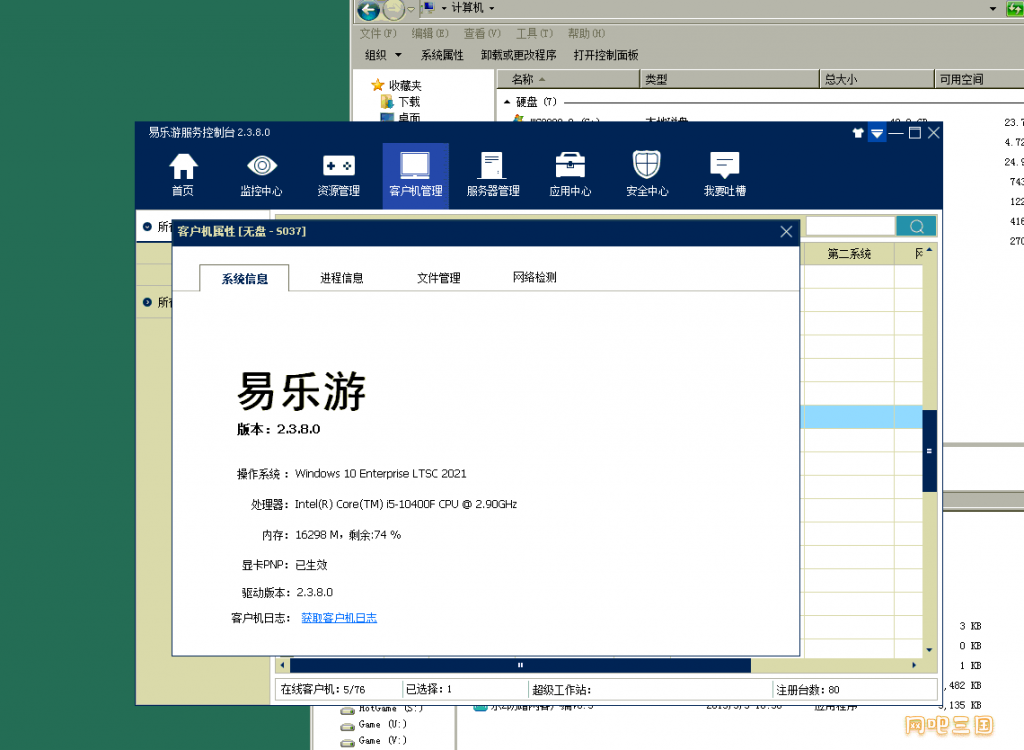
Task: Click the 获取客户机日志 link
Action: [339, 618]
